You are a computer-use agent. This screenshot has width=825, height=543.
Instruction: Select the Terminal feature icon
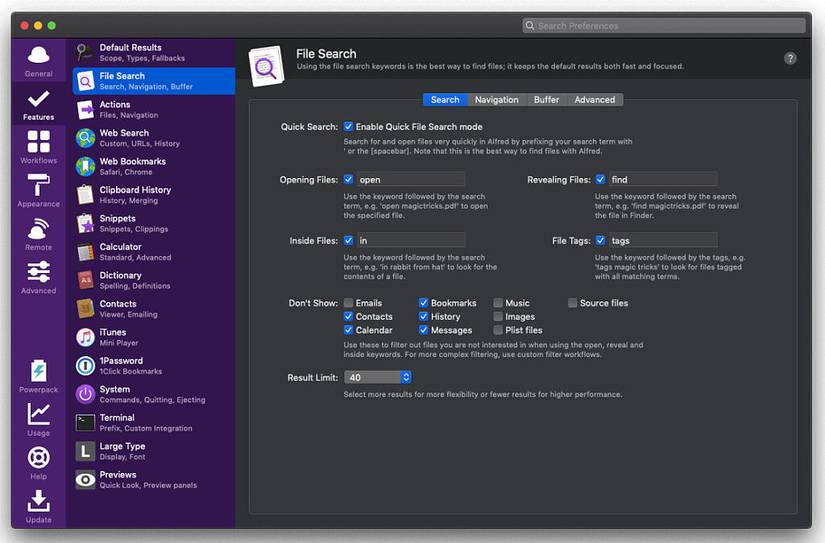tap(85, 423)
